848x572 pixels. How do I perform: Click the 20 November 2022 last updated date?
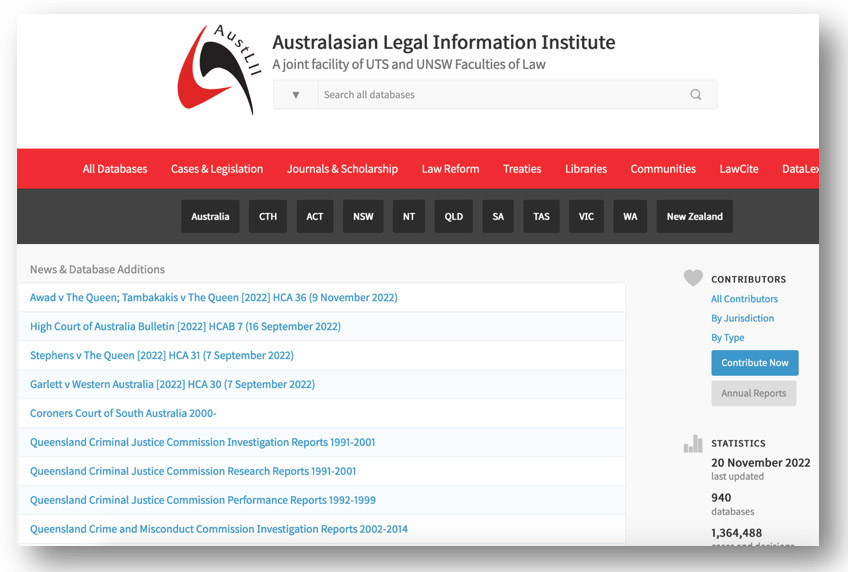(x=760, y=463)
